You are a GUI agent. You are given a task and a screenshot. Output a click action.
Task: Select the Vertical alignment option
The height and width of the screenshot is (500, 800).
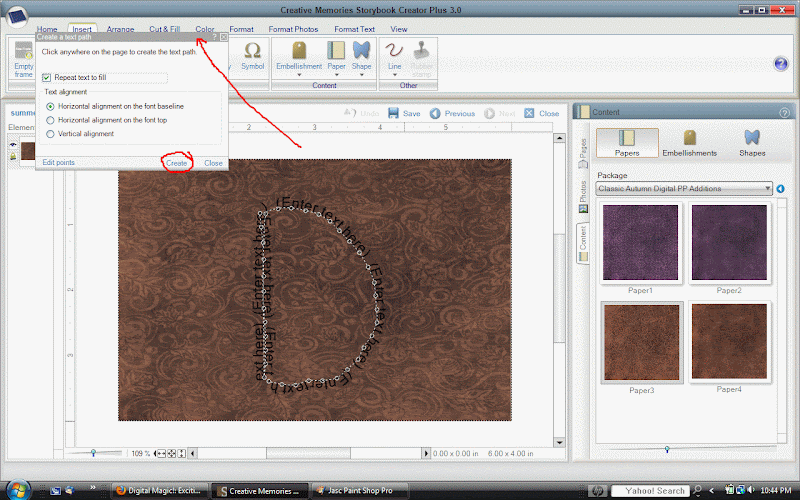coord(51,133)
